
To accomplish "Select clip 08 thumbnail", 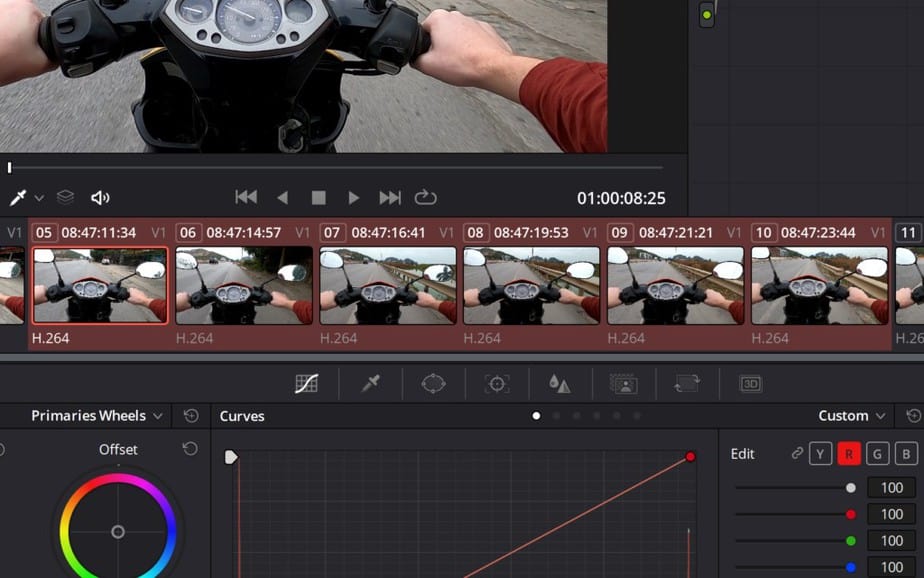I will pos(532,286).
